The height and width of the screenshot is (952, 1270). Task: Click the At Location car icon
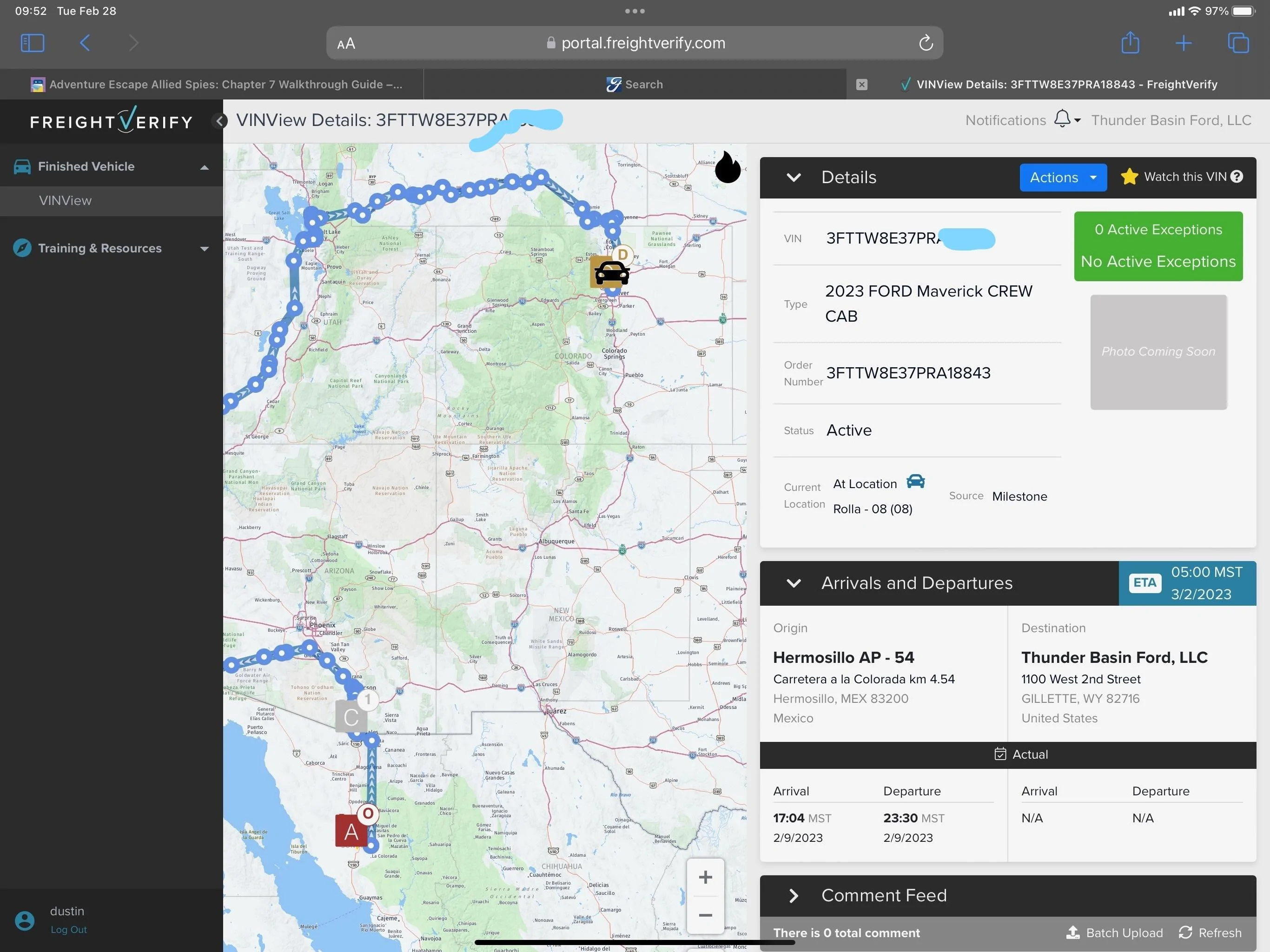click(x=915, y=481)
